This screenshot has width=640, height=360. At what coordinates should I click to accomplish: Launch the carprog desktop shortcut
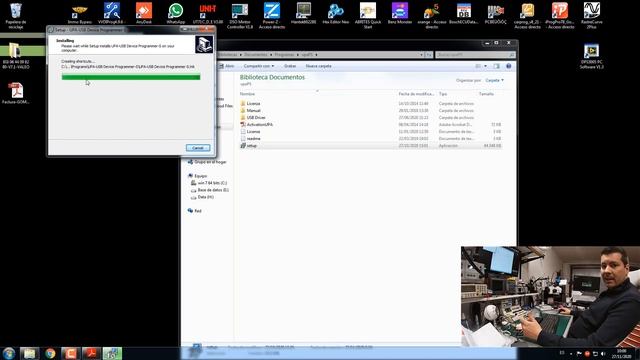527,16
